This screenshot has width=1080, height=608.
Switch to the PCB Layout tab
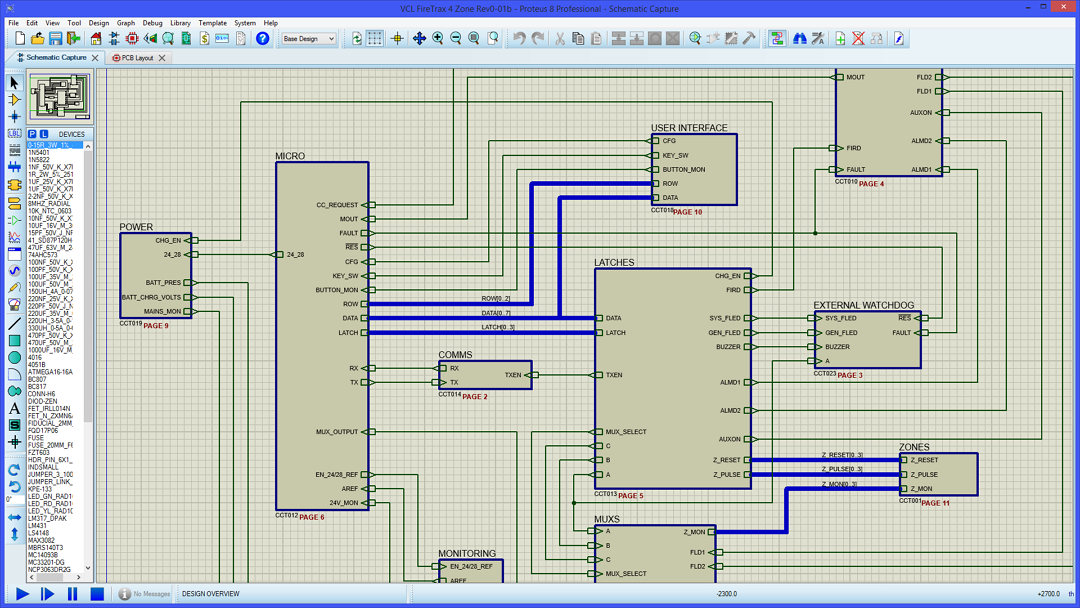click(137, 58)
